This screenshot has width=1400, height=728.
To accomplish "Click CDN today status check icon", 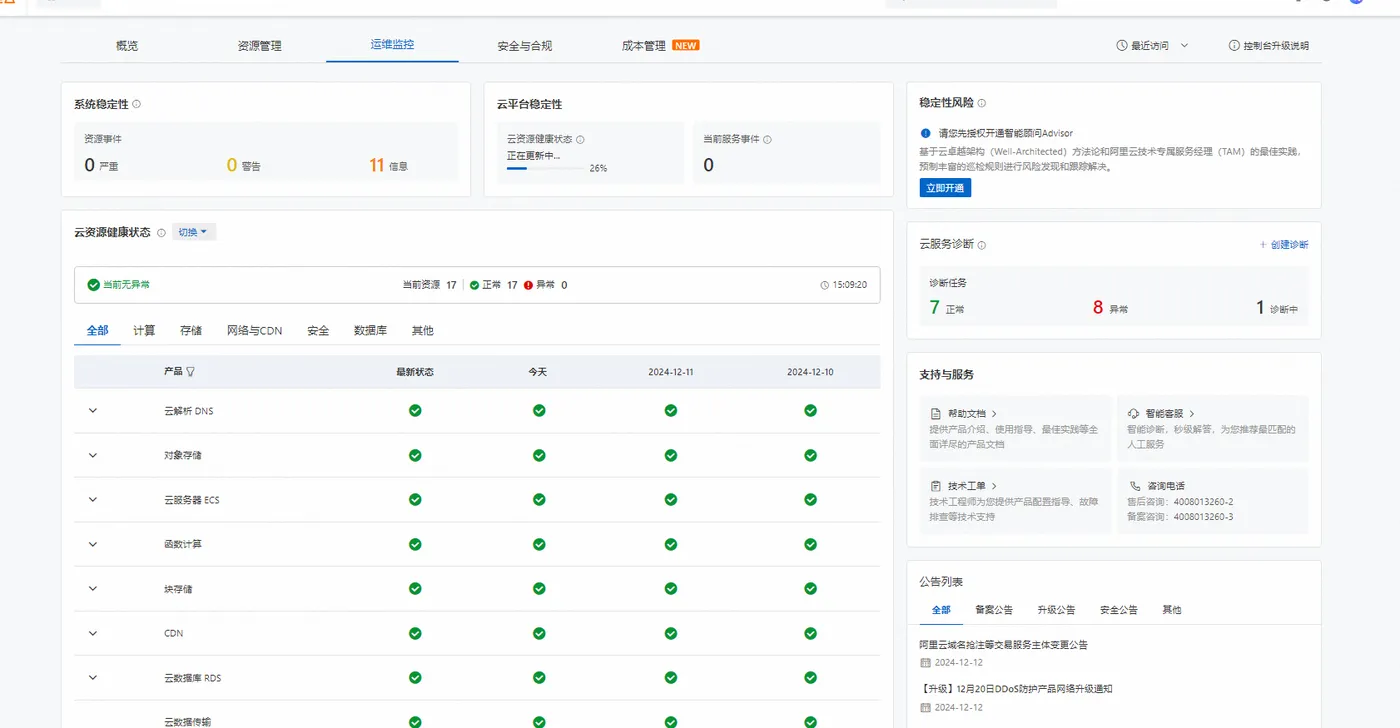I will click(x=539, y=633).
